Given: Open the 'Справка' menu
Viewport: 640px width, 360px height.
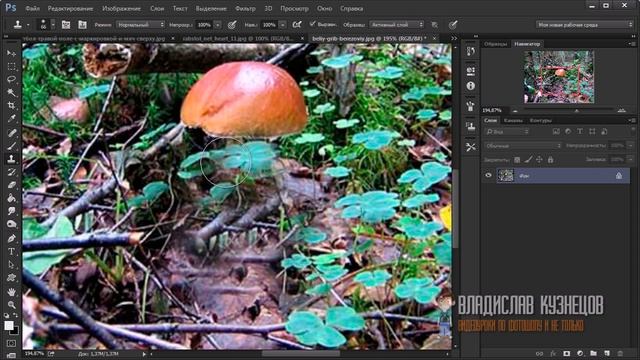Looking at the screenshot, I should [351, 8].
